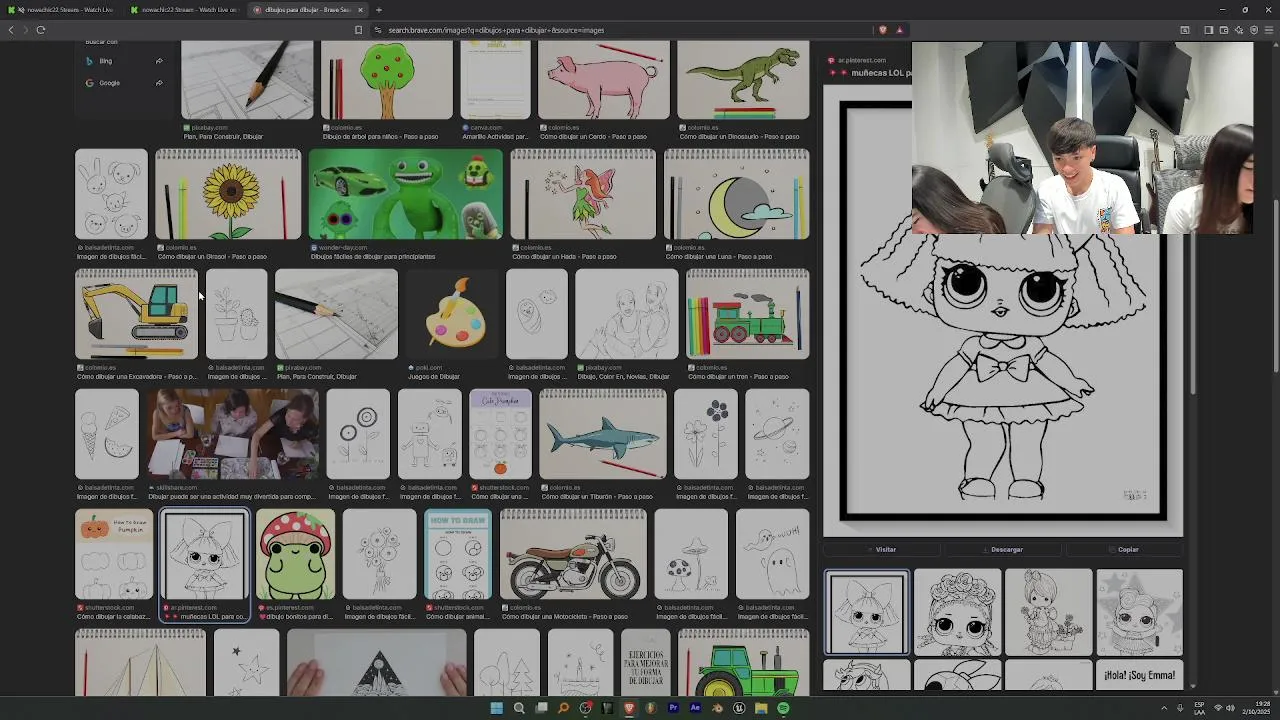Open File Explorer from the taskbar
Screen dimensions: 1280x720
coord(761,708)
